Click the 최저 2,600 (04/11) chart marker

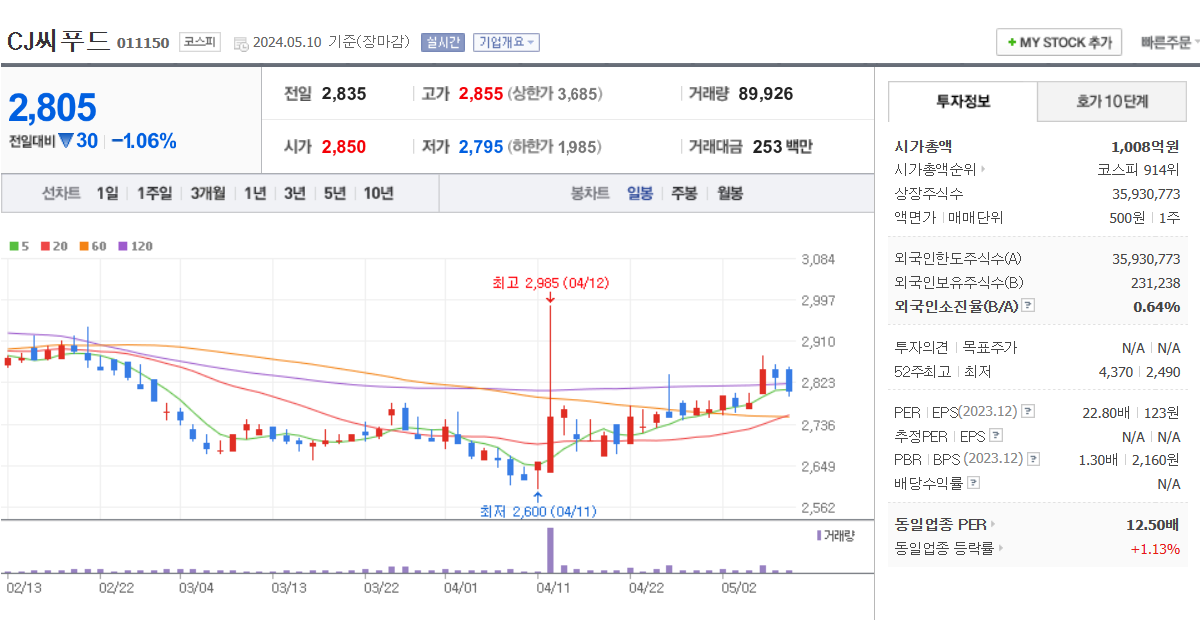point(538,511)
